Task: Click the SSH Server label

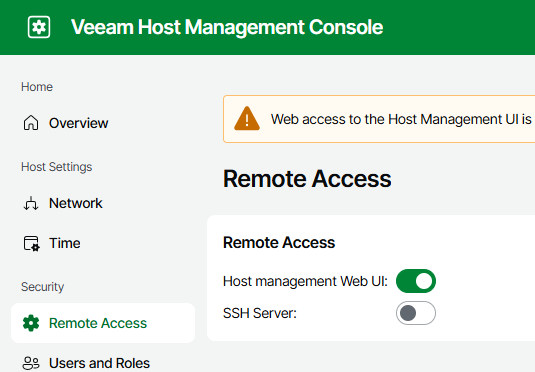Action: click(x=260, y=313)
